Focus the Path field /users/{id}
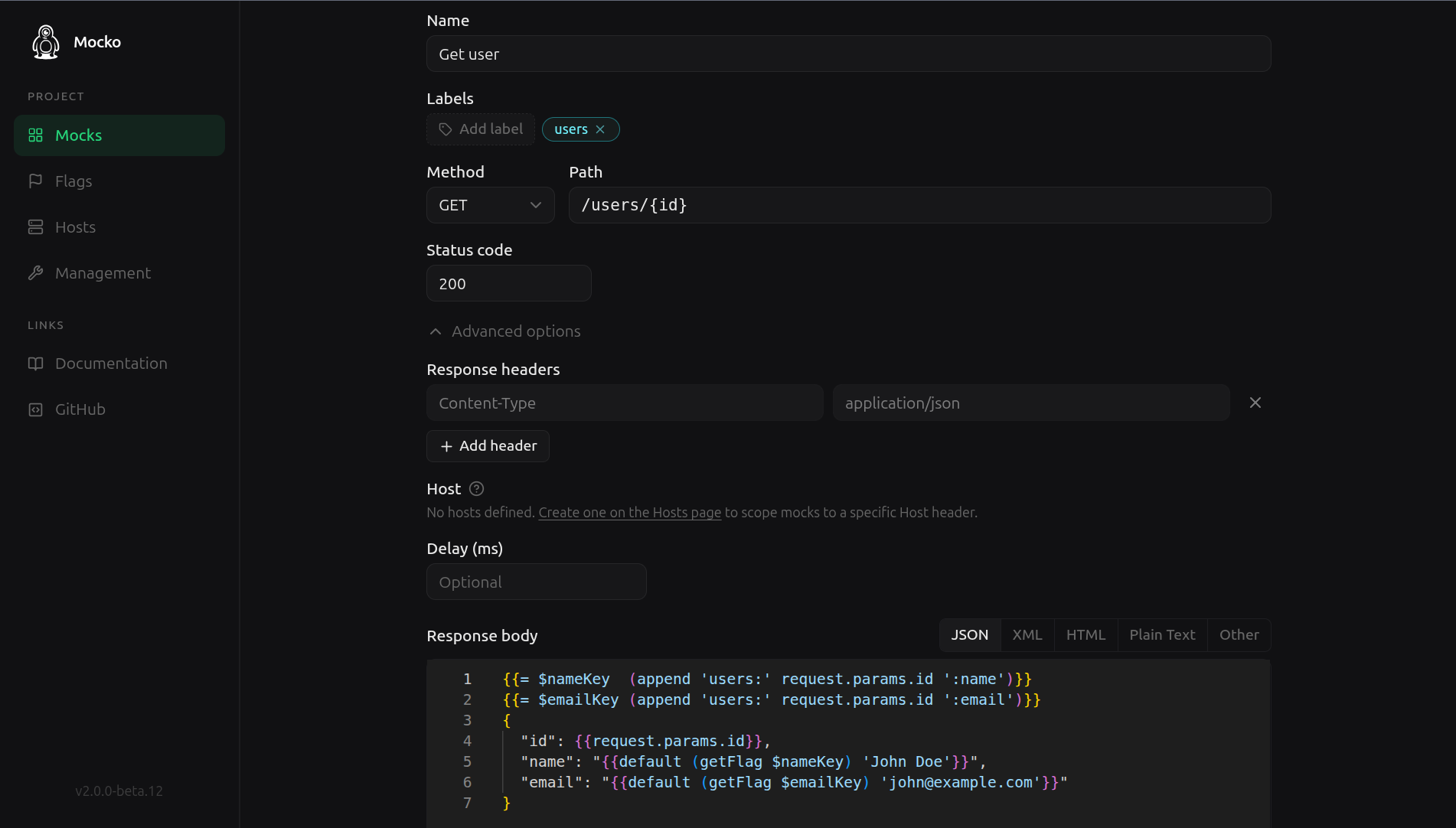This screenshot has height=828, width=1456. pyautogui.click(x=919, y=205)
